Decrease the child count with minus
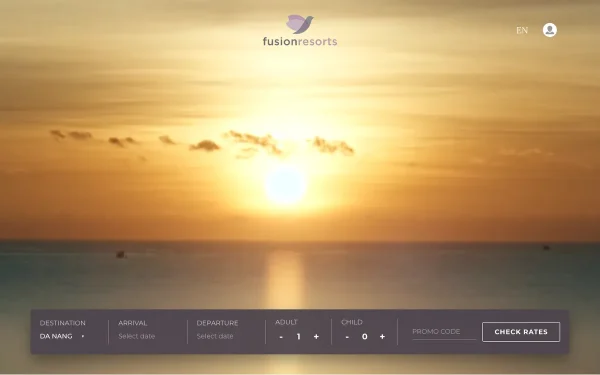This screenshot has width=600, height=375. click(x=347, y=337)
